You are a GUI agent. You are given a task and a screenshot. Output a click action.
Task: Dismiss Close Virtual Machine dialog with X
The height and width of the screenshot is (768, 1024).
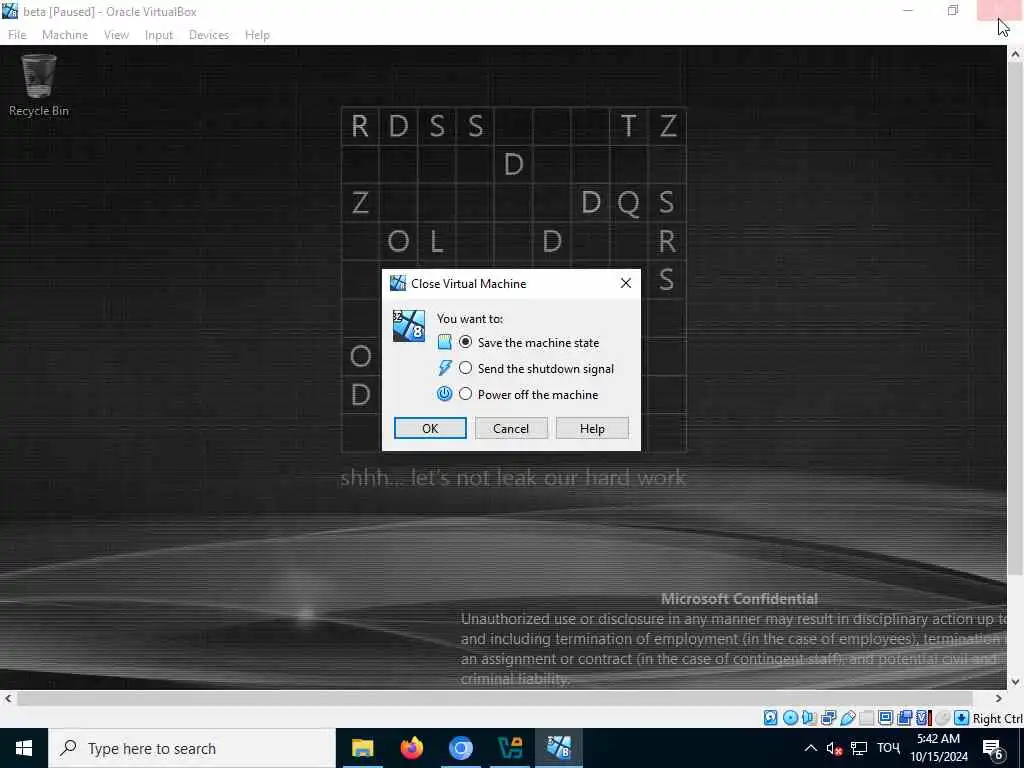[626, 283]
